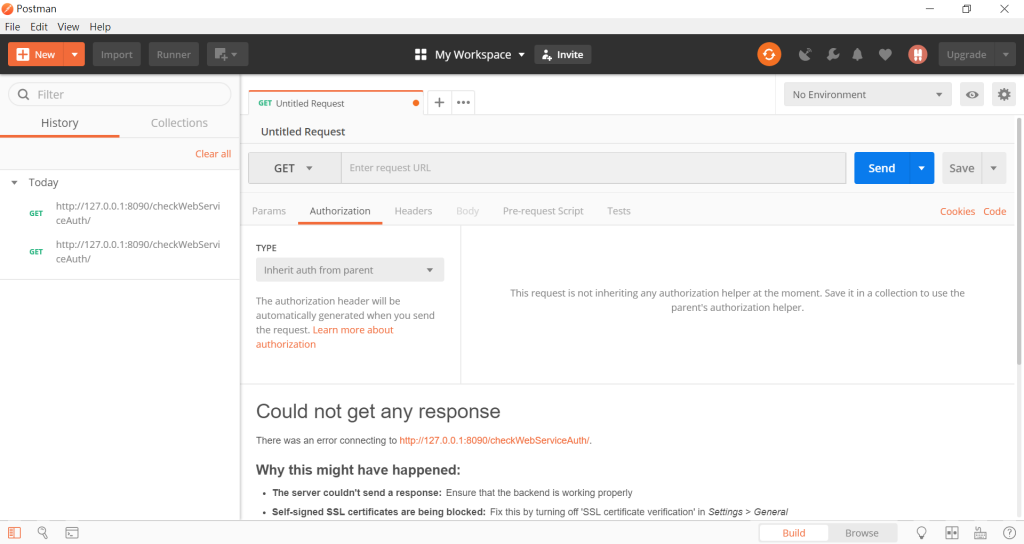Click the Invite button
Screen dimensions: 1024x544
coord(563,54)
